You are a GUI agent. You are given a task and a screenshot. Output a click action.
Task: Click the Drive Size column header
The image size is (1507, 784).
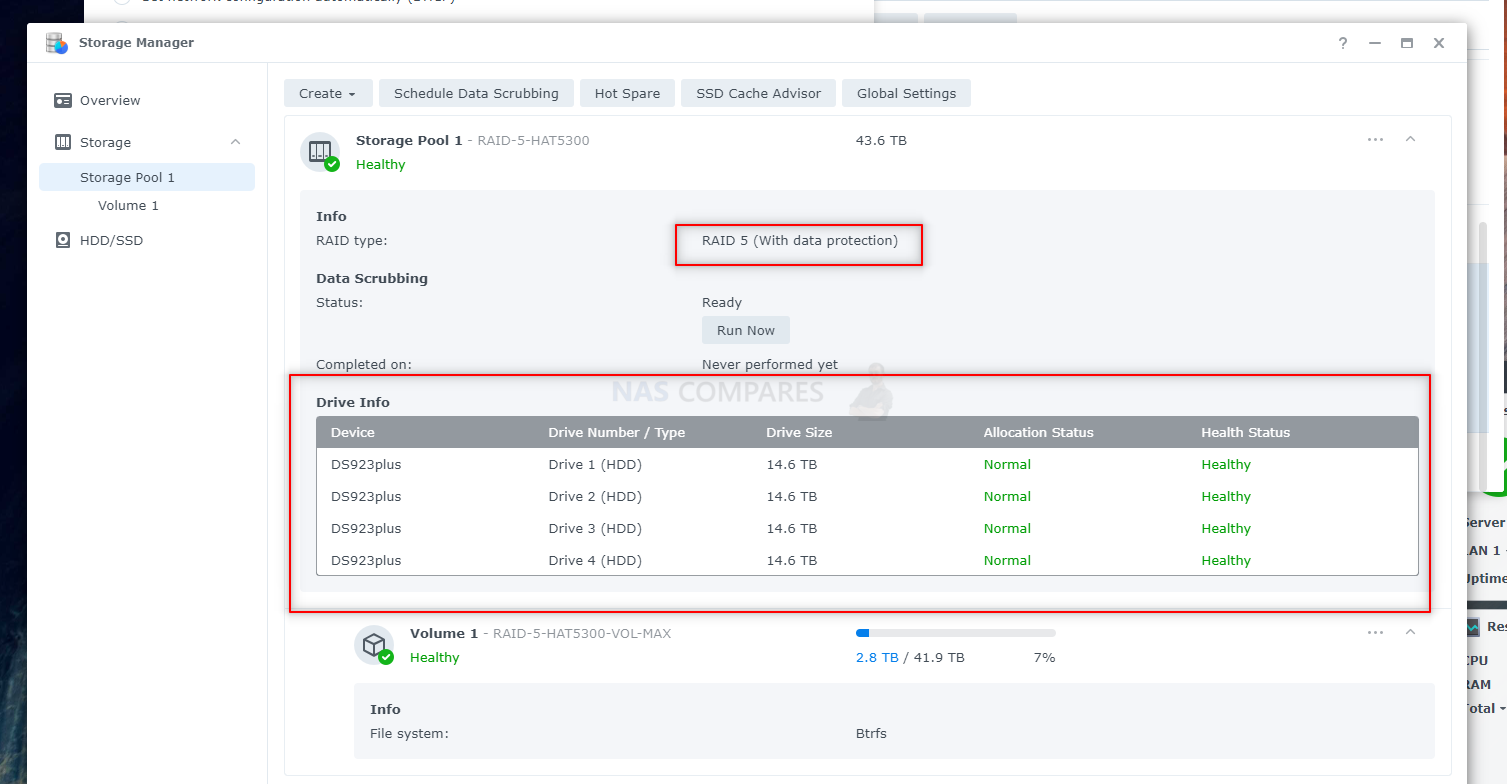(x=799, y=432)
